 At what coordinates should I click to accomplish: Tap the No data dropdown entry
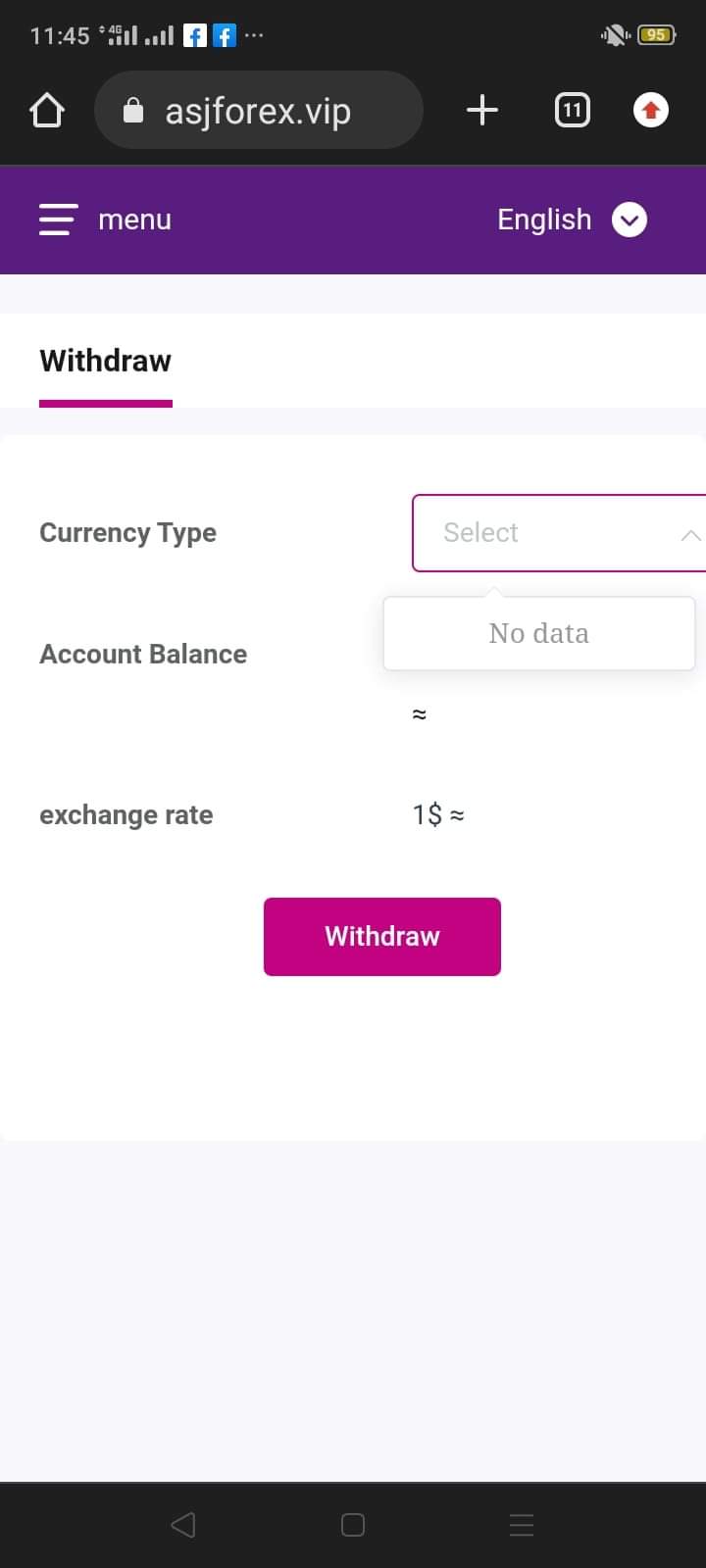tap(539, 633)
